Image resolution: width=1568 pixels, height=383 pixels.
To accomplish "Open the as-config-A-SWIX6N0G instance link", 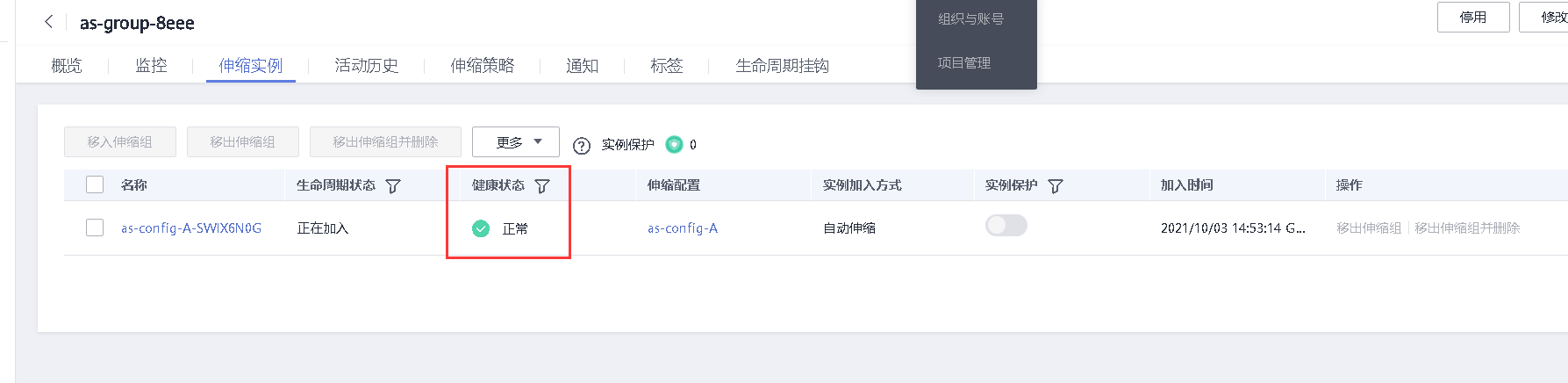I will (191, 228).
